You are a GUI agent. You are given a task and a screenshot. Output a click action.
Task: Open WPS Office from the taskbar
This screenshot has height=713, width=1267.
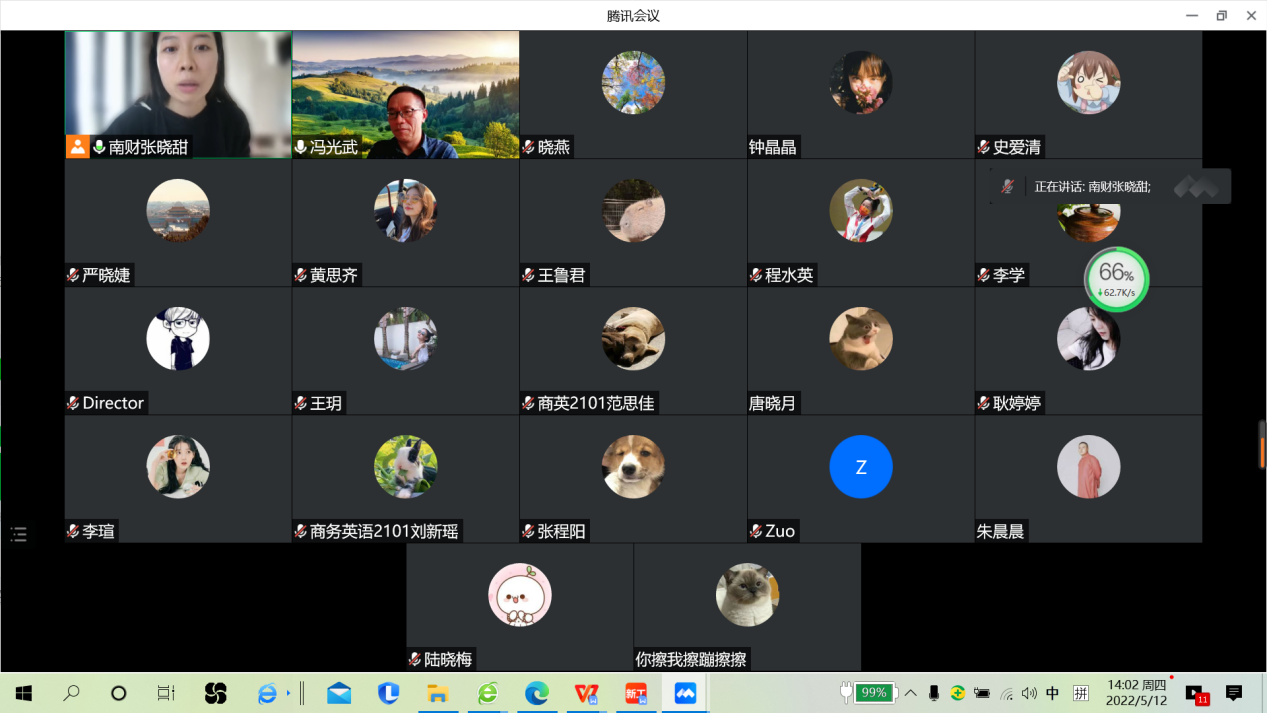pos(586,693)
